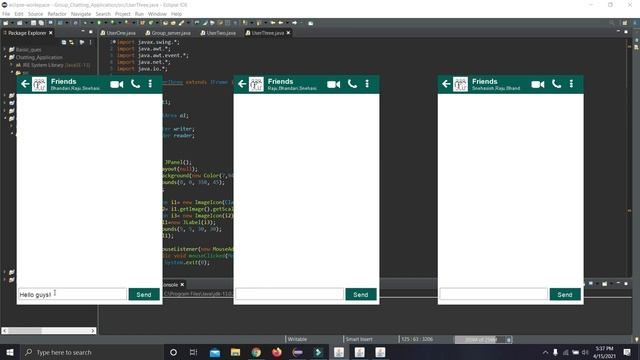Switch to Group_server.java editor tab

(168, 33)
